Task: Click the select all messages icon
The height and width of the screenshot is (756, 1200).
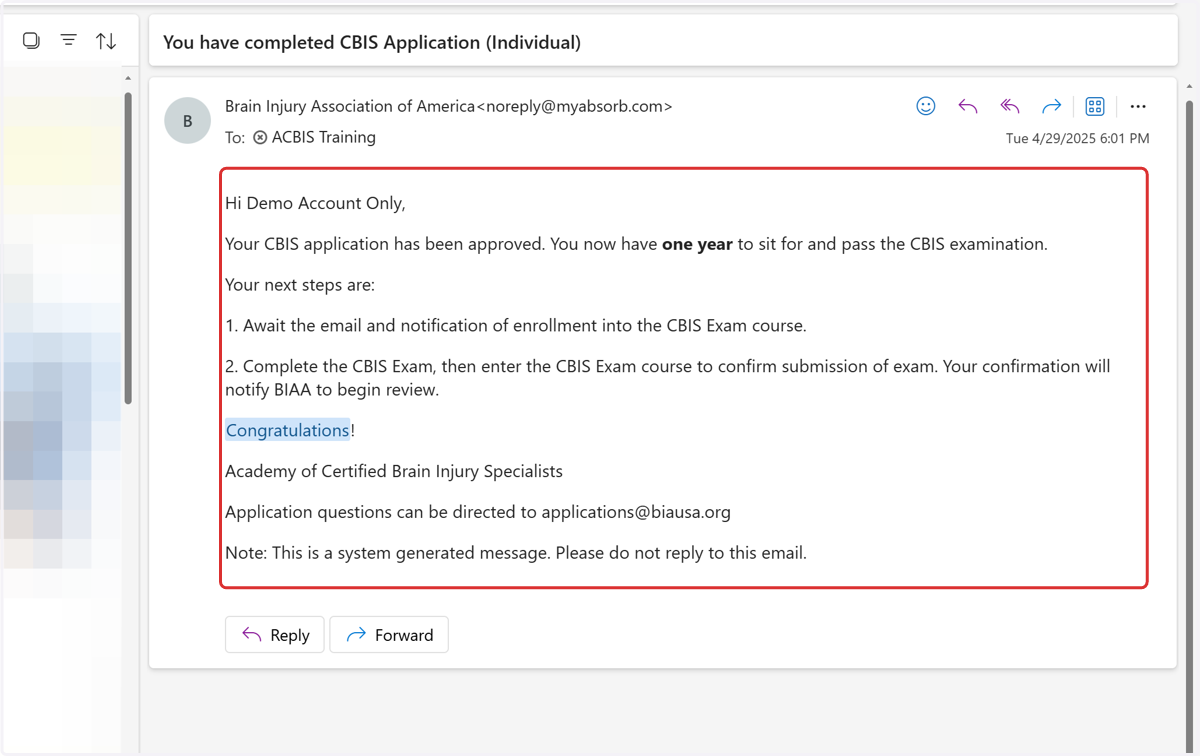Action: 31,41
